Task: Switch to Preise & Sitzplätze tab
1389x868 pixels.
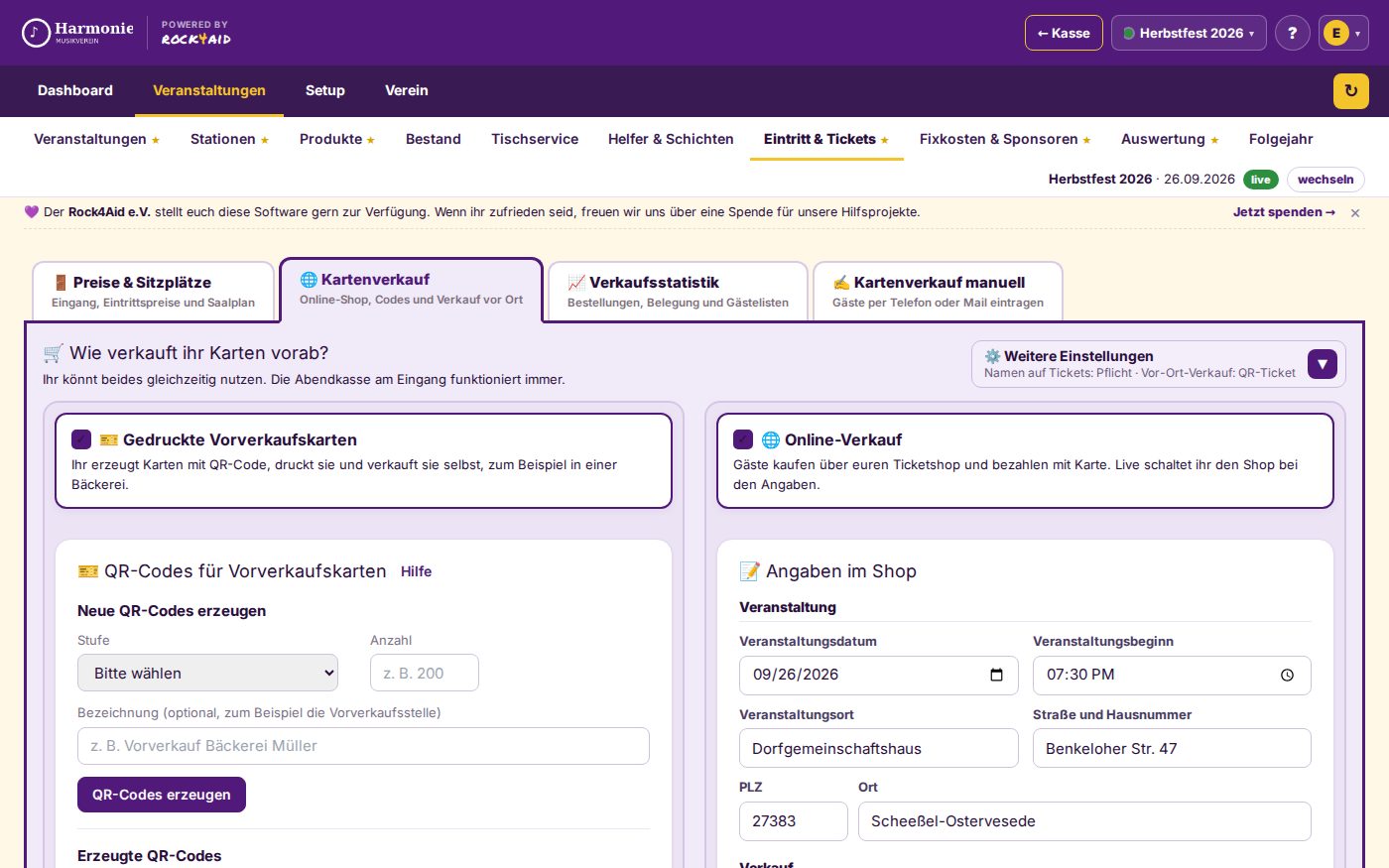Action: 154,292
